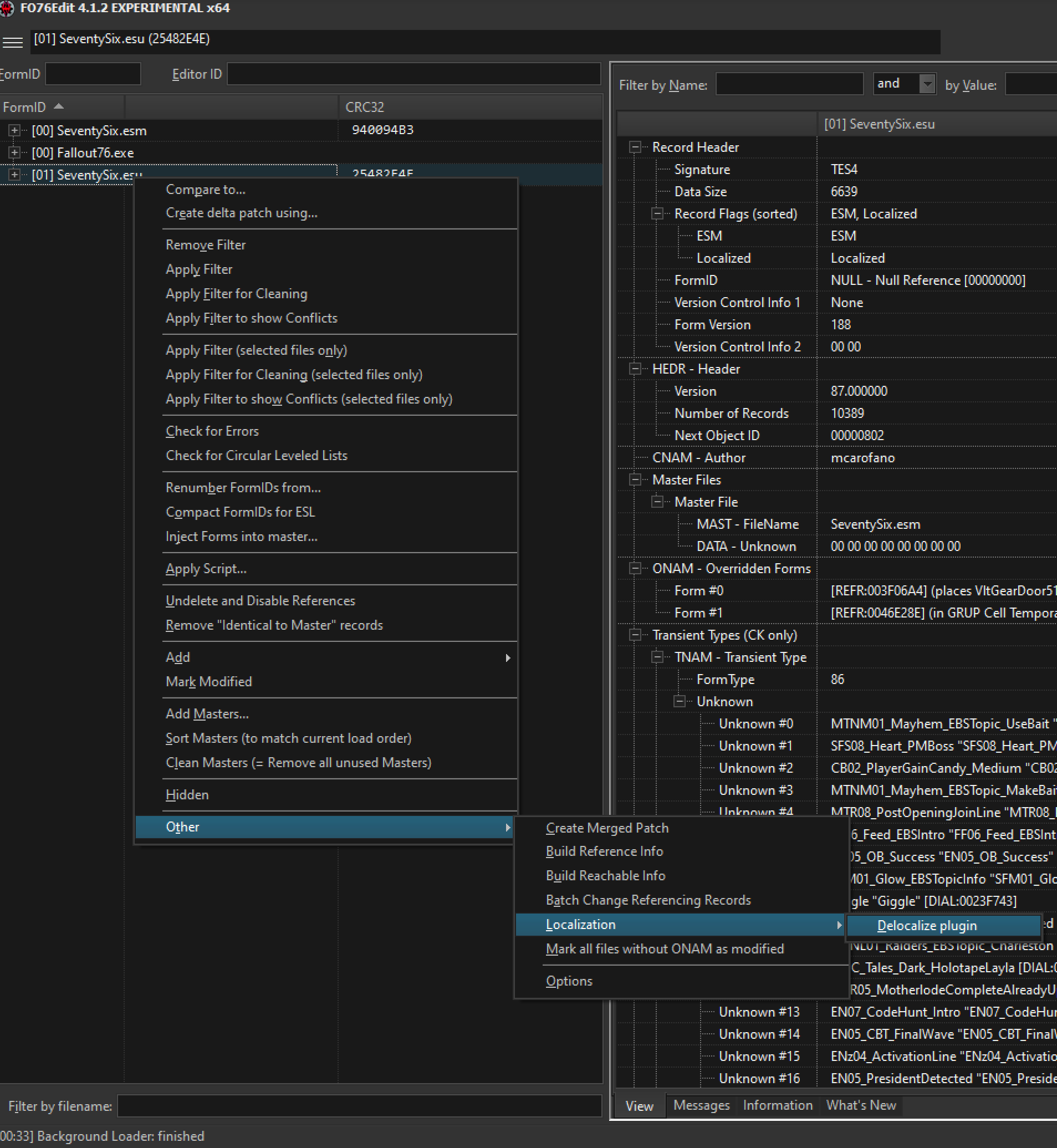Viewport: 1057px width, 1148px height.
Task: Expand the [00] Fallout76.exe tree node
Action: coord(14,153)
